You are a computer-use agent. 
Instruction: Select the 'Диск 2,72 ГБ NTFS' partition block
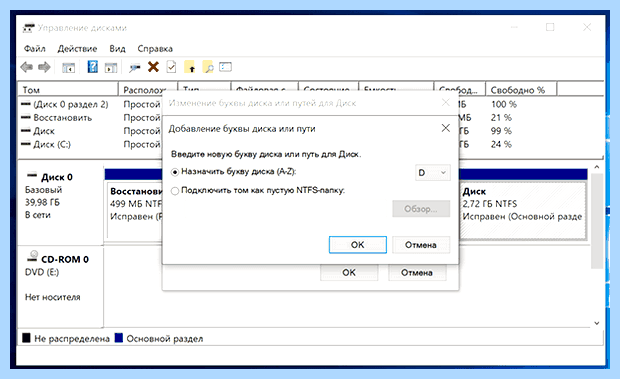click(523, 210)
